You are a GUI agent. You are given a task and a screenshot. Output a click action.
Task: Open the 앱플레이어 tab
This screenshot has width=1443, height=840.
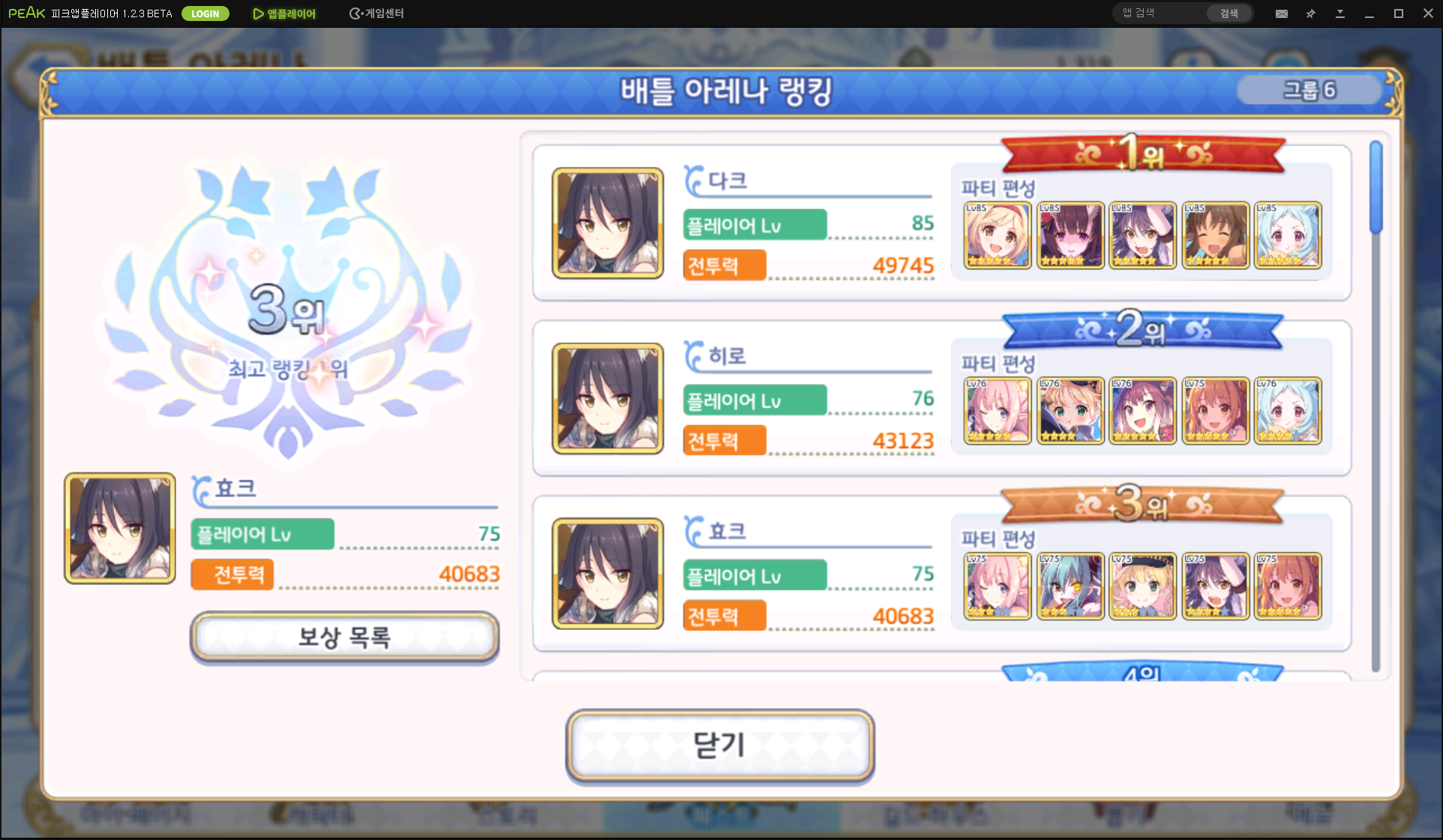(x=284, y=13)
